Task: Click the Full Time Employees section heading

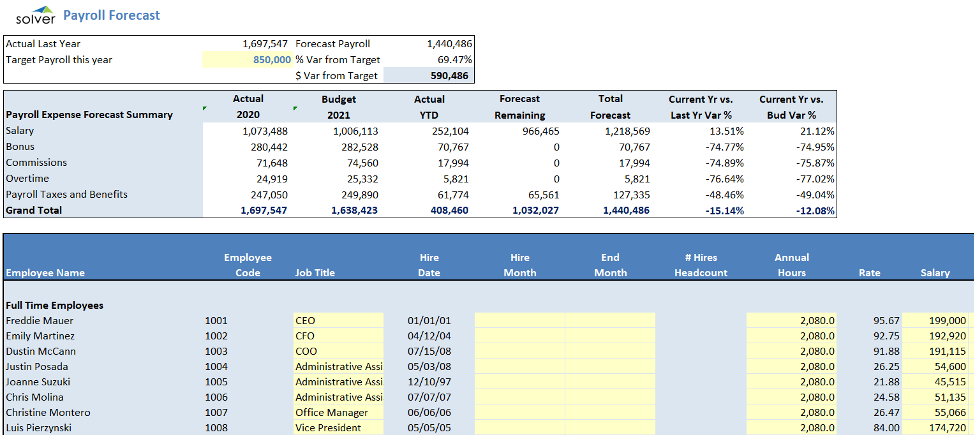Action: [x=54, y=305]
